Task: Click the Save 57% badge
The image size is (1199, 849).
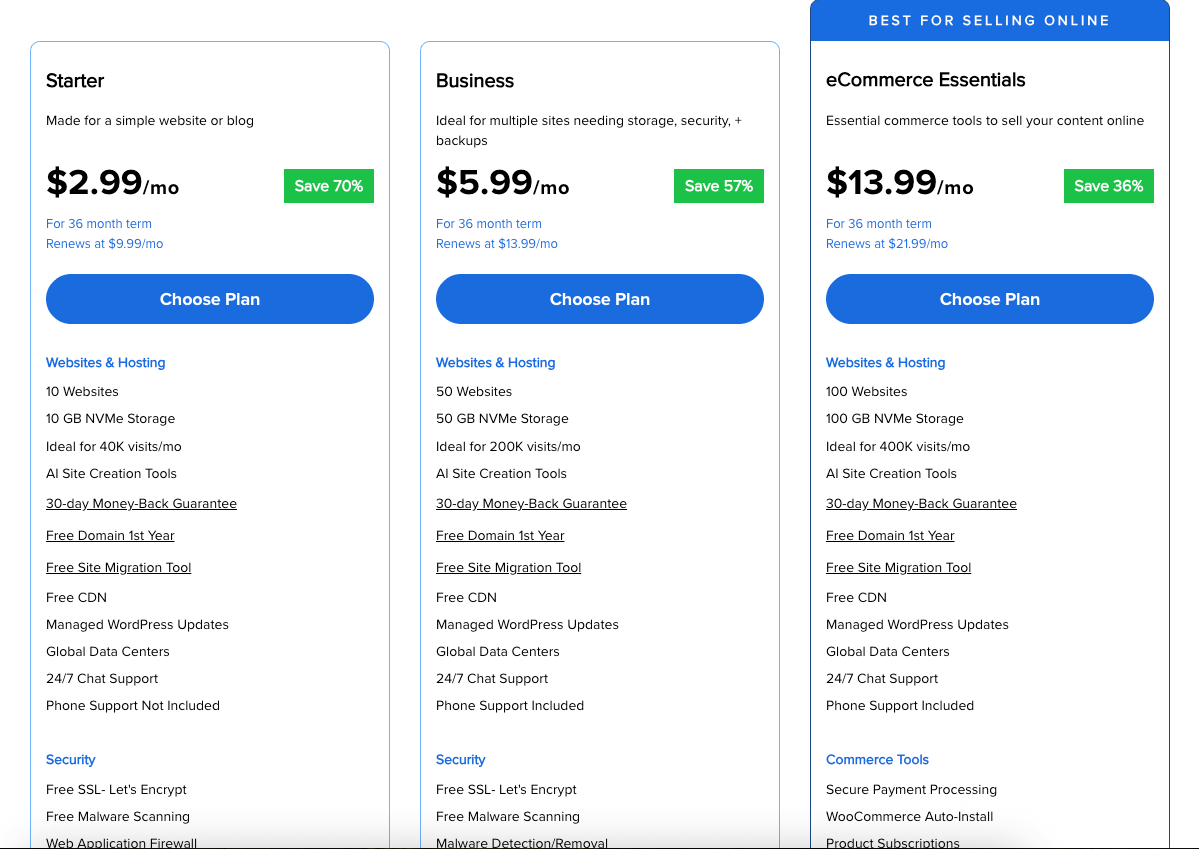Action: pos(718,186)
